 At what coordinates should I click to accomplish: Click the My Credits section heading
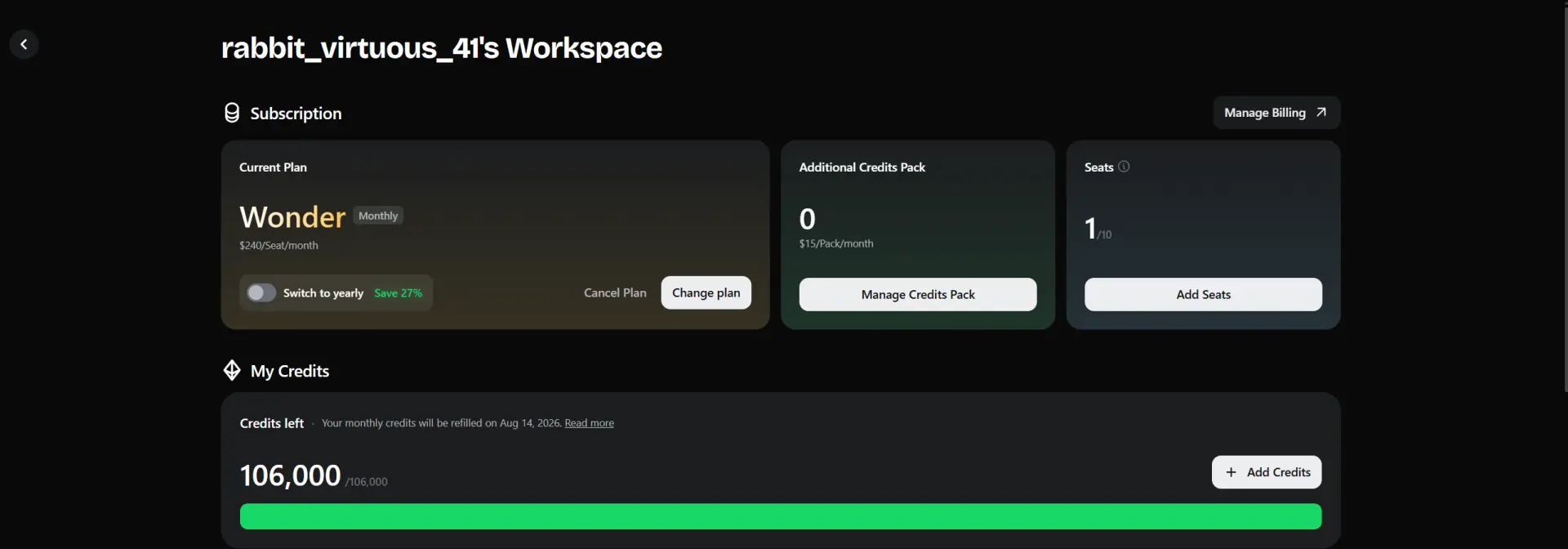290,371
